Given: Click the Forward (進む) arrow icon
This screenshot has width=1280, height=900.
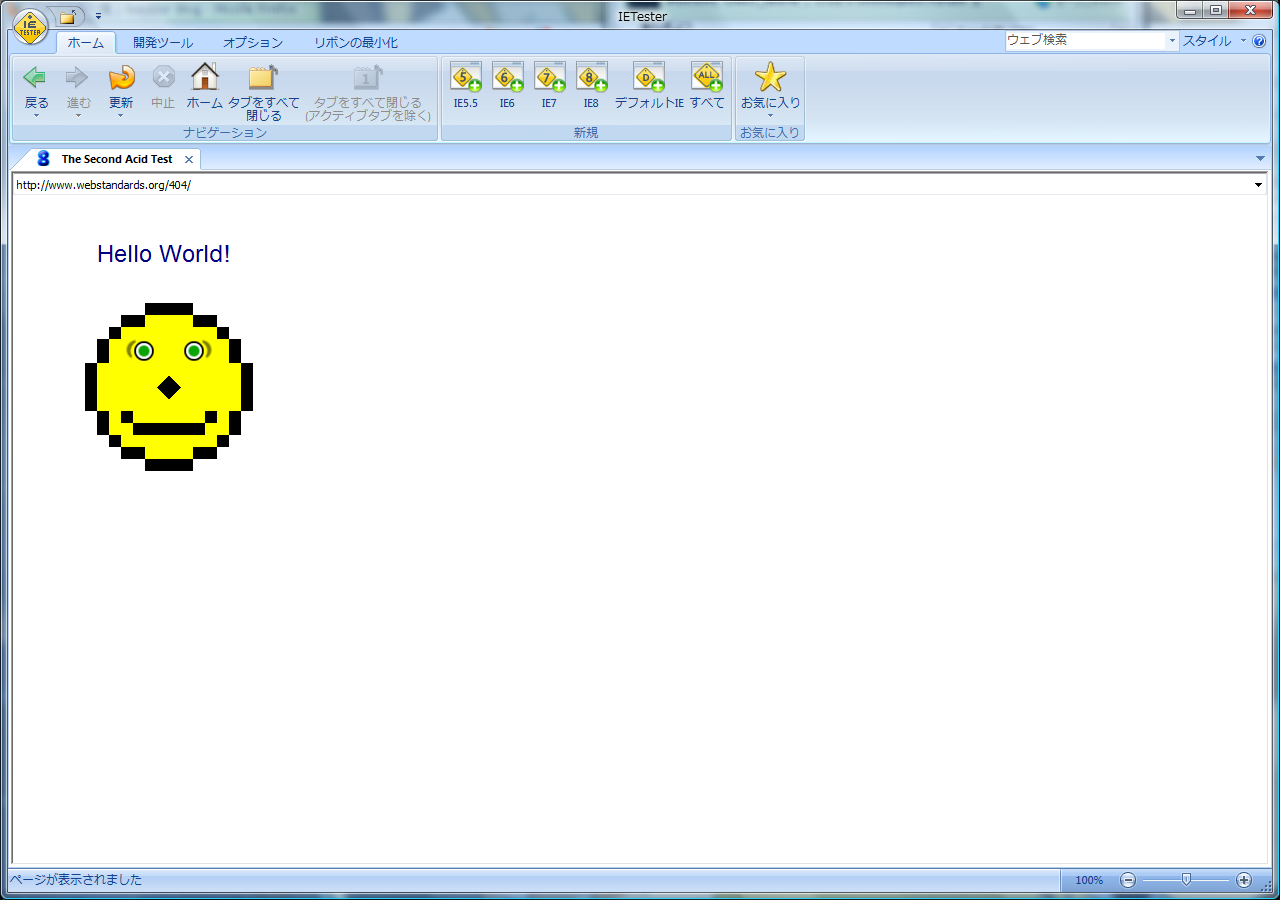Looking at the screenshot, I should [x=78, y=77].
